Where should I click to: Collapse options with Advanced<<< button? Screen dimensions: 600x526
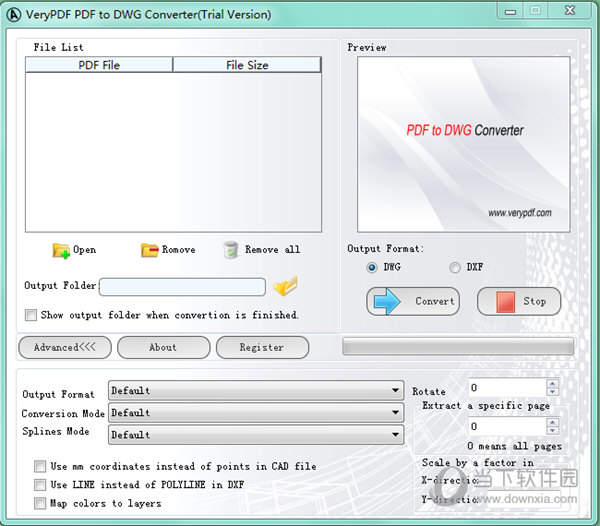point(65,347)
